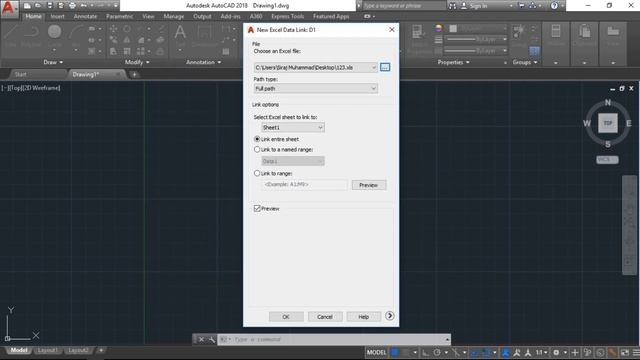Switch to the Insert ribbon tab
The width and height of the screenshot is (640, 360).
coord(58,16)
